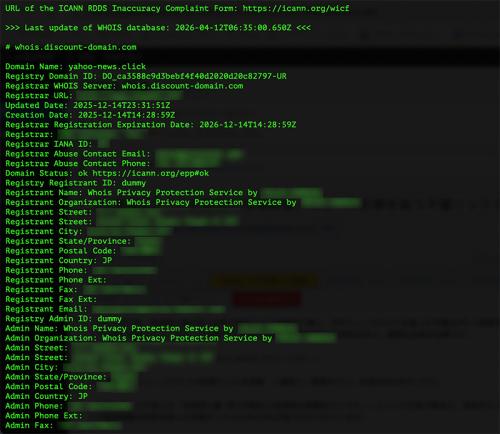Click the Updated Date timestamp 2025-12-14T23:31:51Z
The height and width of the screenshot is (434, 500).
122,105
